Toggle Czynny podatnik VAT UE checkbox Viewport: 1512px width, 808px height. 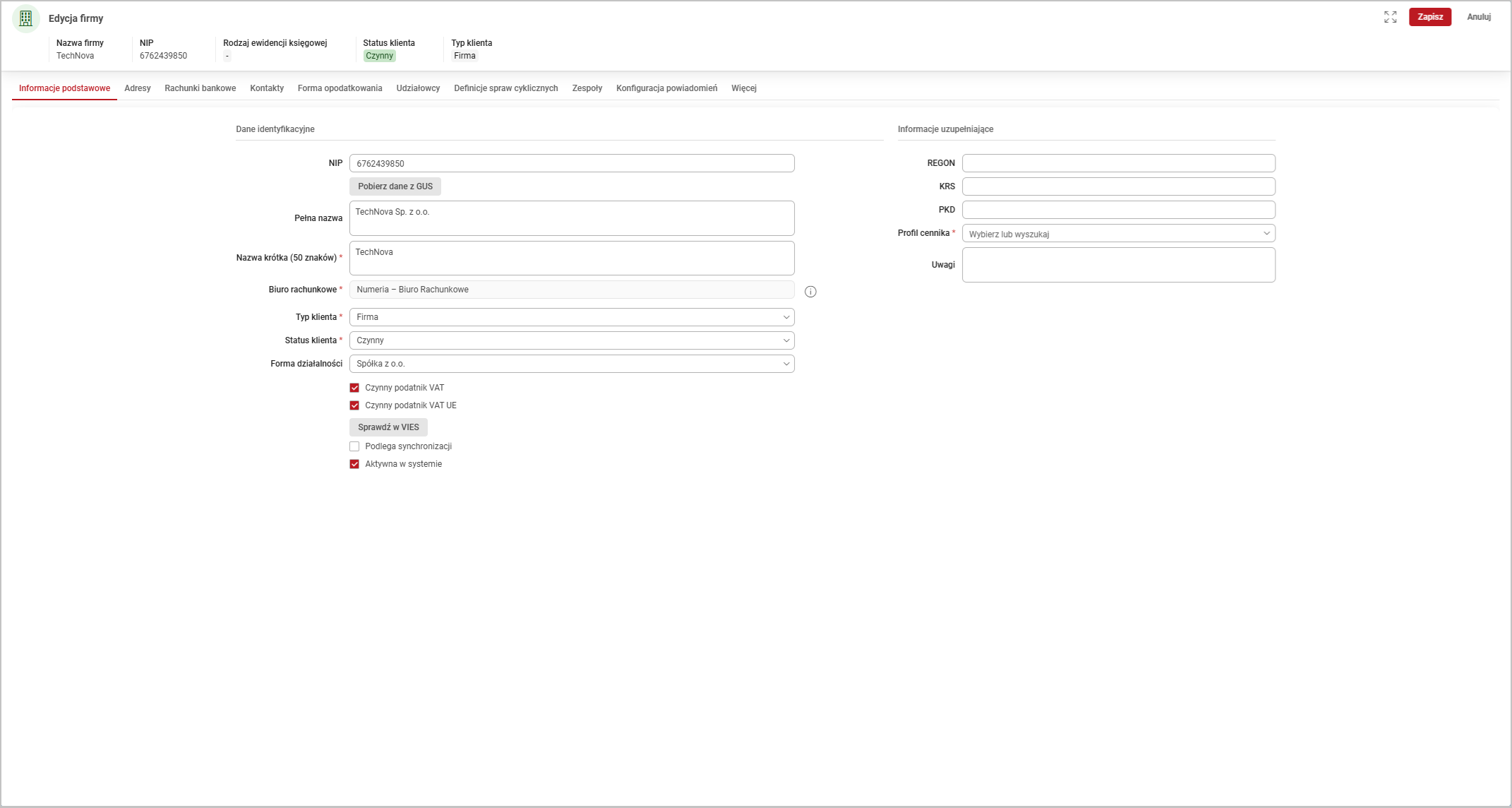354,405
